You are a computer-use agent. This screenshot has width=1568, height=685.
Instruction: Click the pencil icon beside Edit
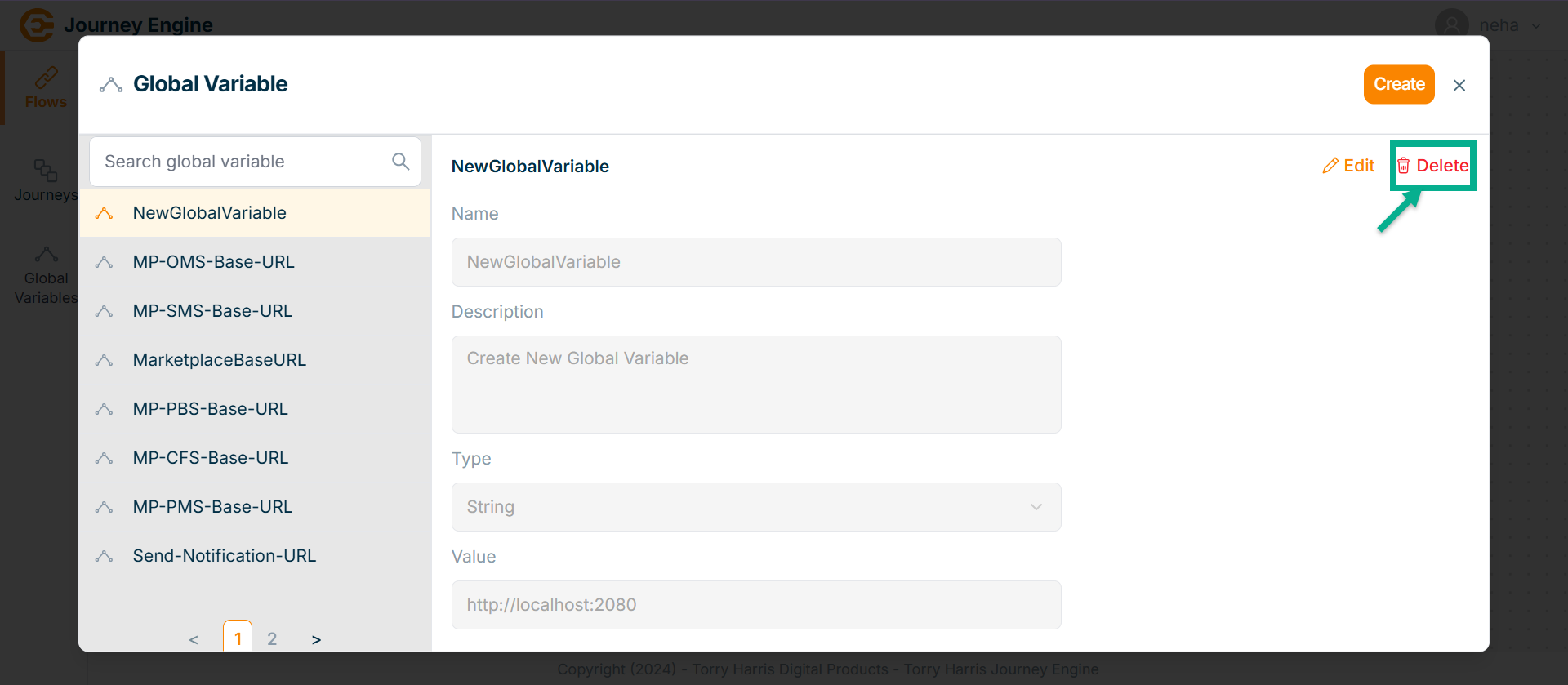[x=1330, y=166]
